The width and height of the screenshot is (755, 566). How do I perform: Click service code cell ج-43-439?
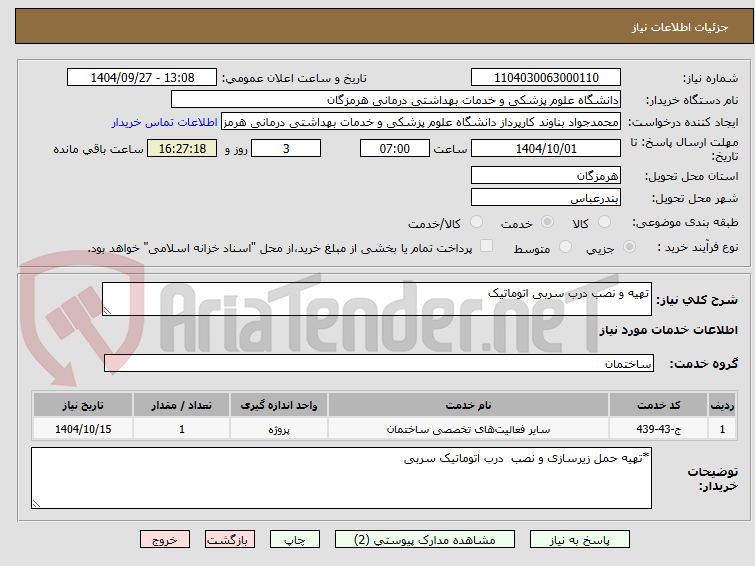click(658, 429)
